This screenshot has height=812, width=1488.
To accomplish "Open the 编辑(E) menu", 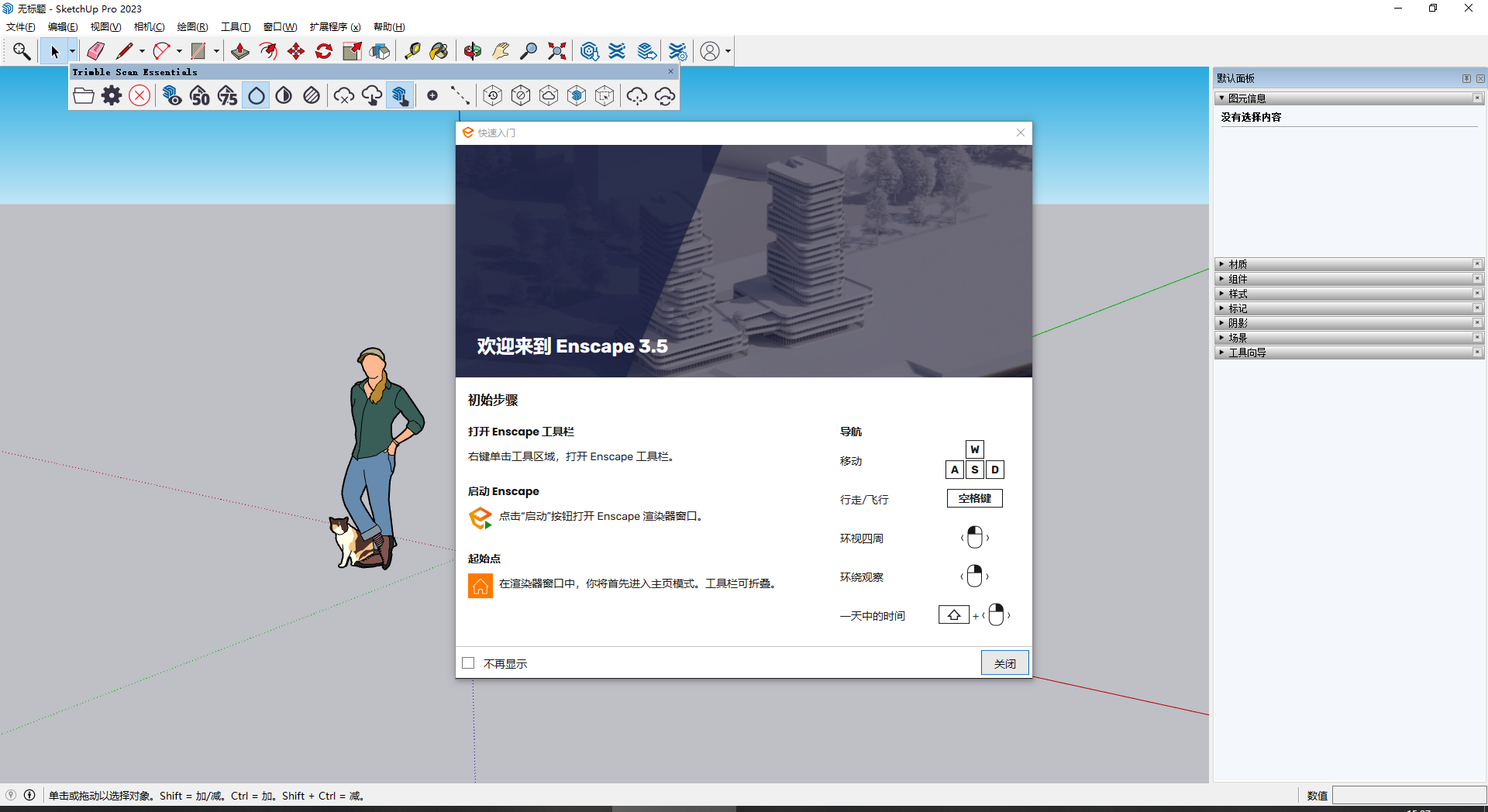I will (63, 27).
